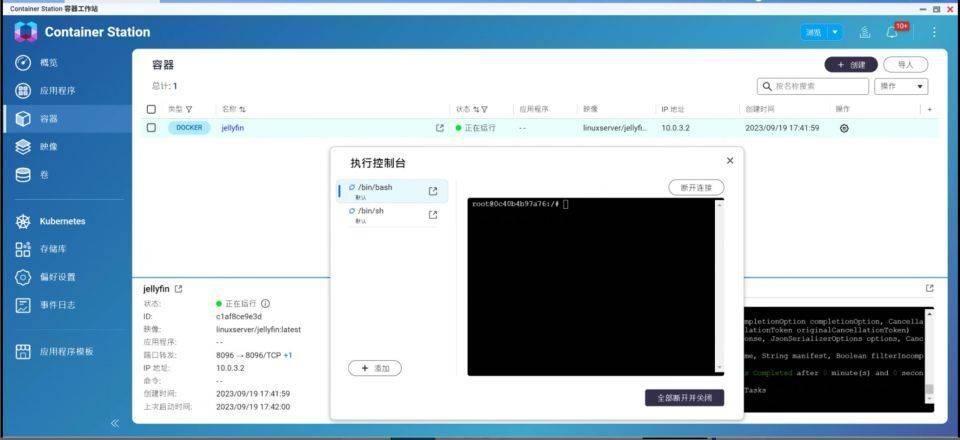960x440 pixels.
Task: Click the DOCKER type badge
Action: coord(189,128)
